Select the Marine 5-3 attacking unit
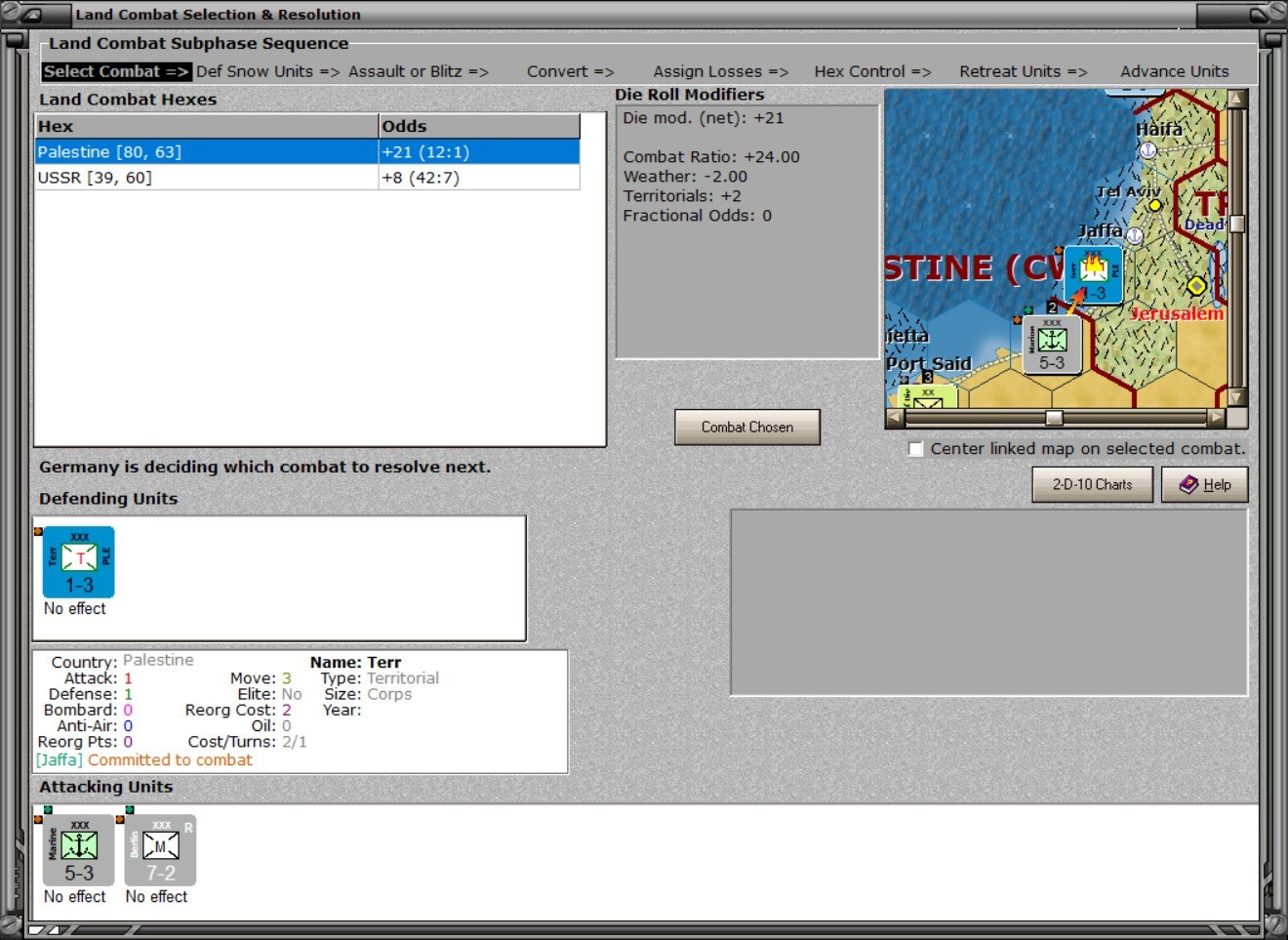 [79, 850]
